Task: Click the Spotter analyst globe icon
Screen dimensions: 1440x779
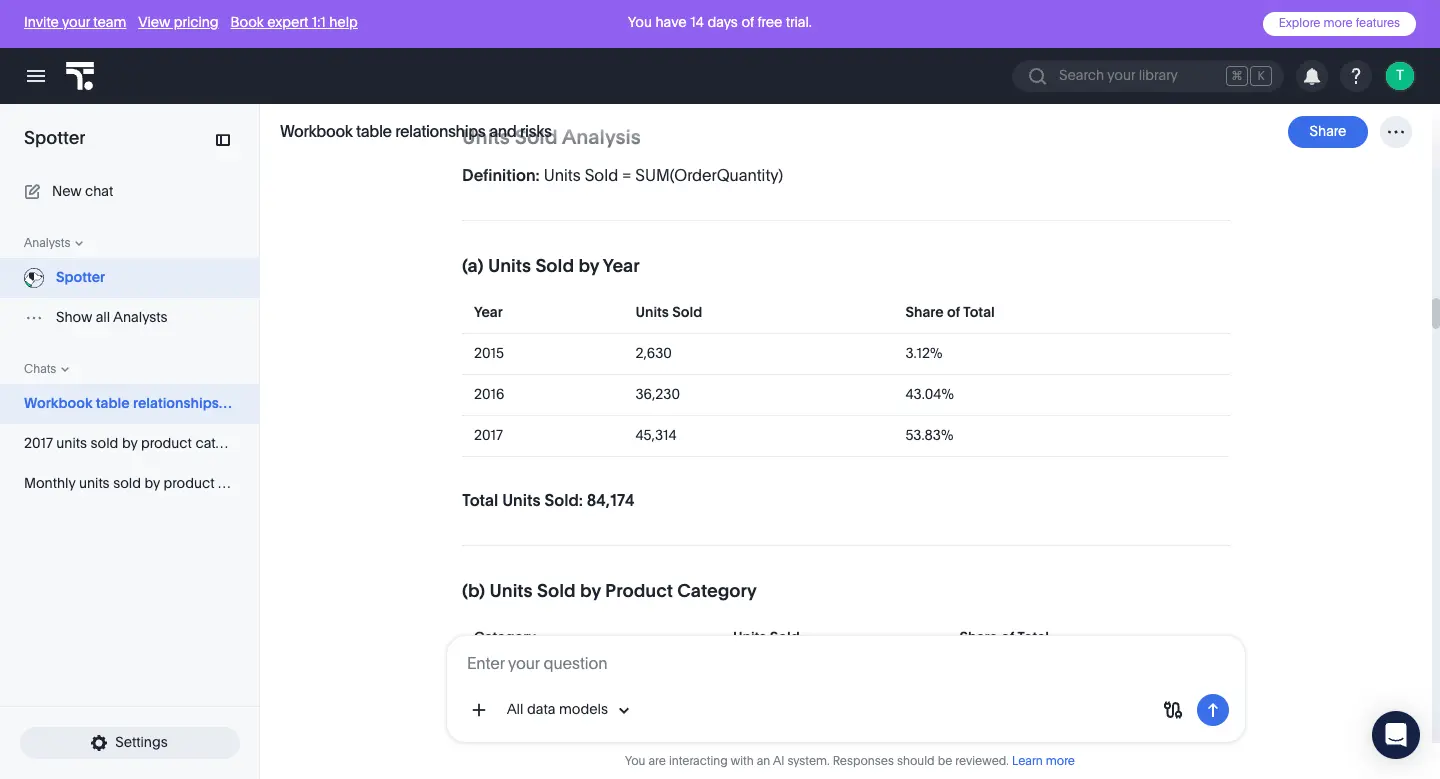Action: tap(34, 278)
